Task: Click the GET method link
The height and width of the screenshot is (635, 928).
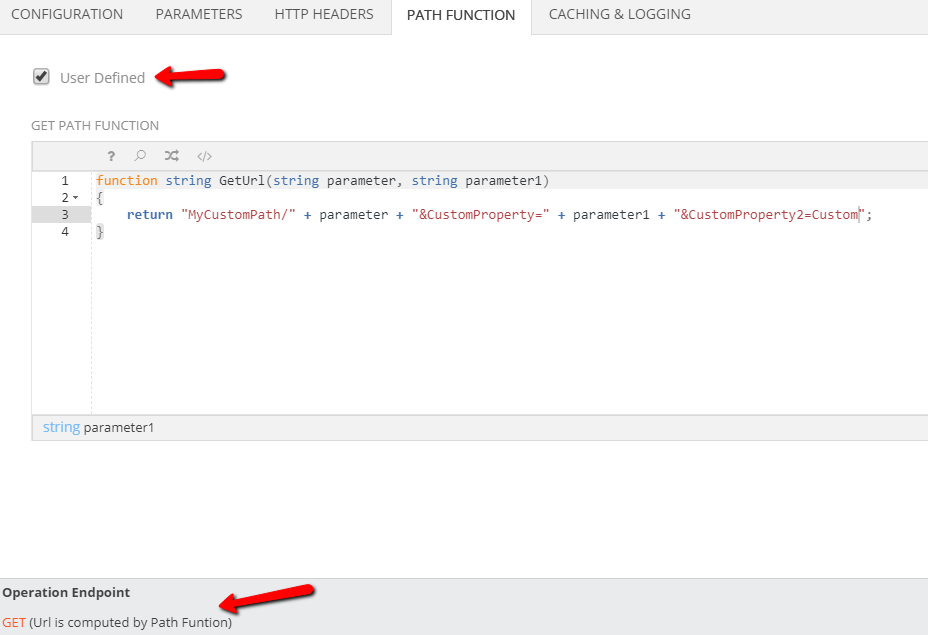Action: [14, 622]
